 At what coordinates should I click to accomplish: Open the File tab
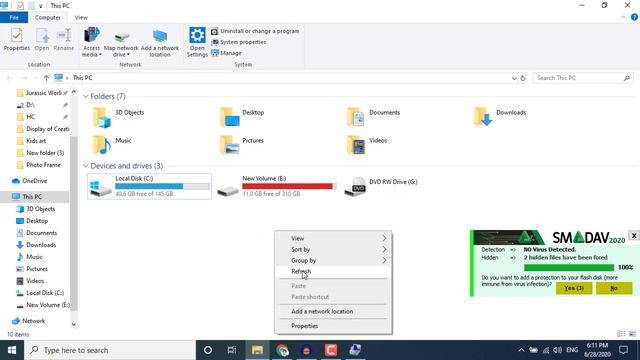14,18
